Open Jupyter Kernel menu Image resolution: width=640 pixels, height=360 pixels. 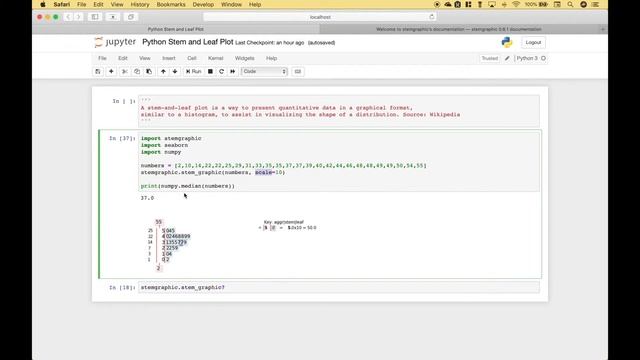click(x=216, y=58)
